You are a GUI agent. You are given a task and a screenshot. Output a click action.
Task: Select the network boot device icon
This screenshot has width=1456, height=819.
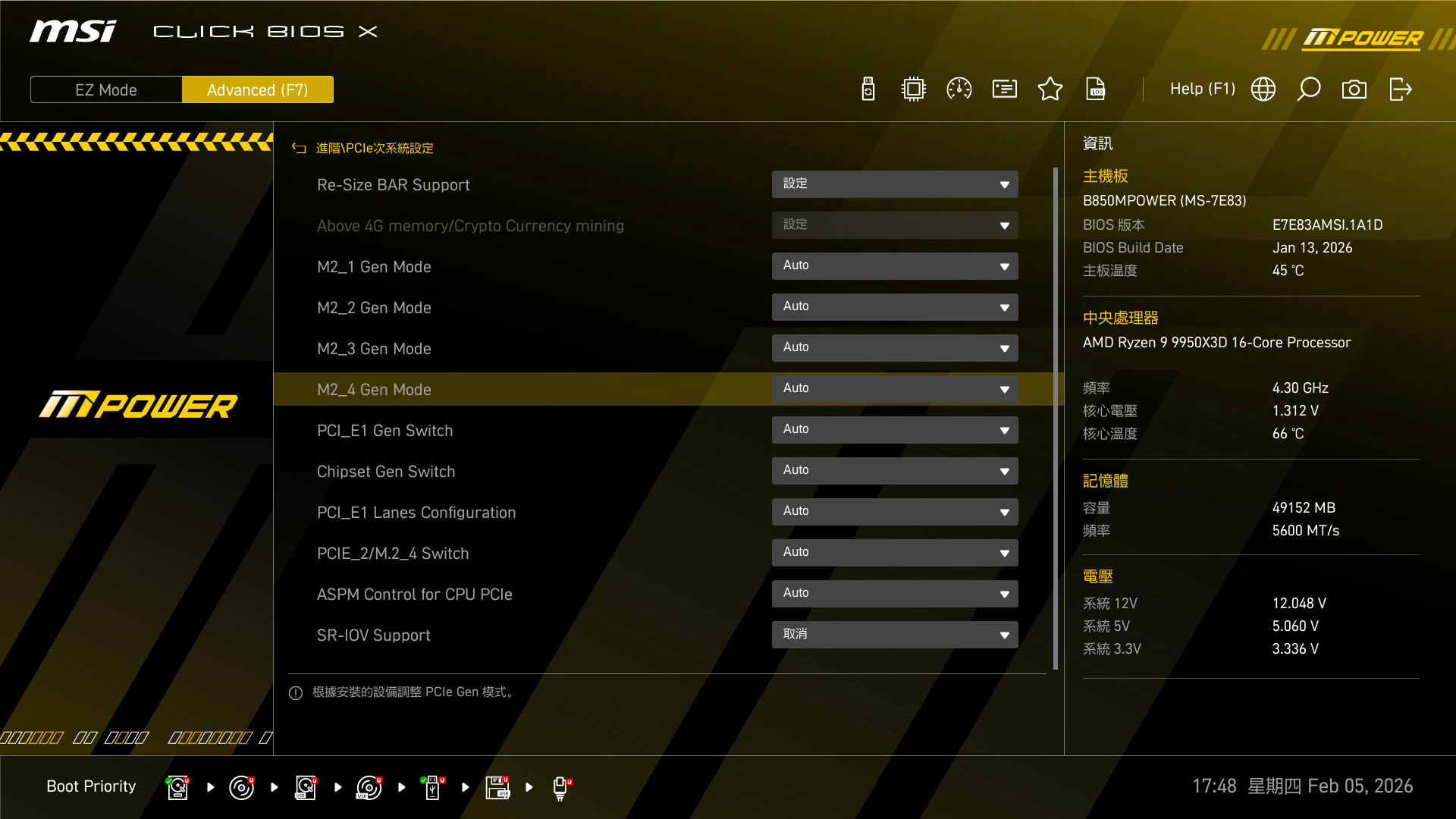(560, 787)
